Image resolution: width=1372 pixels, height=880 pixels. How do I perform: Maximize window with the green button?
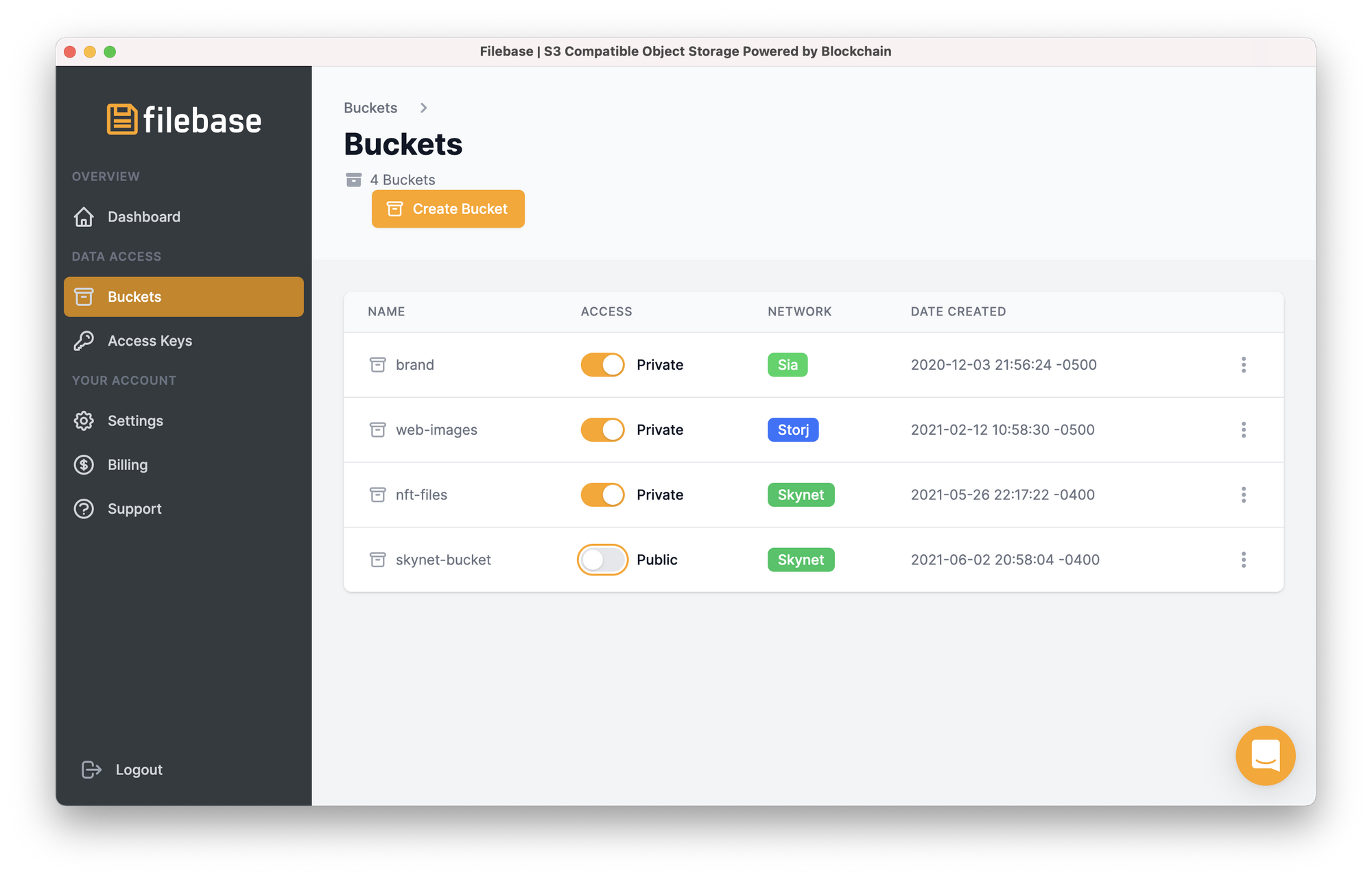pos(110,51)
